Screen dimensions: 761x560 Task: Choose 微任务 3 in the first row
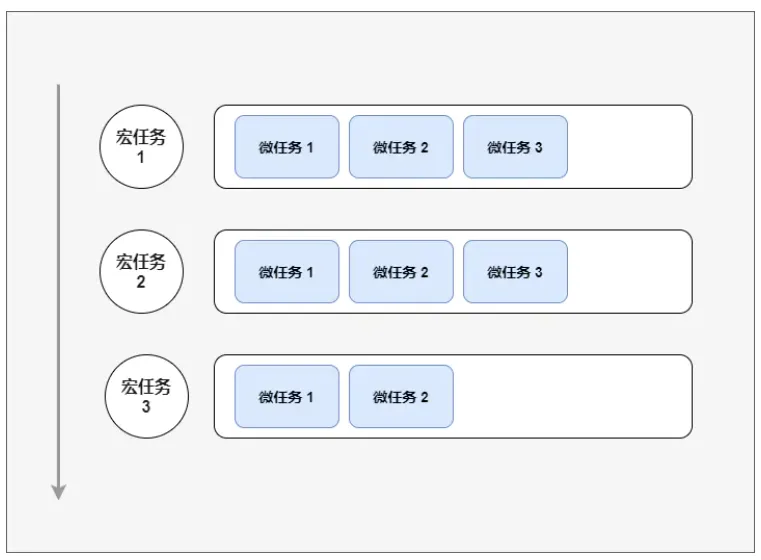coord(515,147)
